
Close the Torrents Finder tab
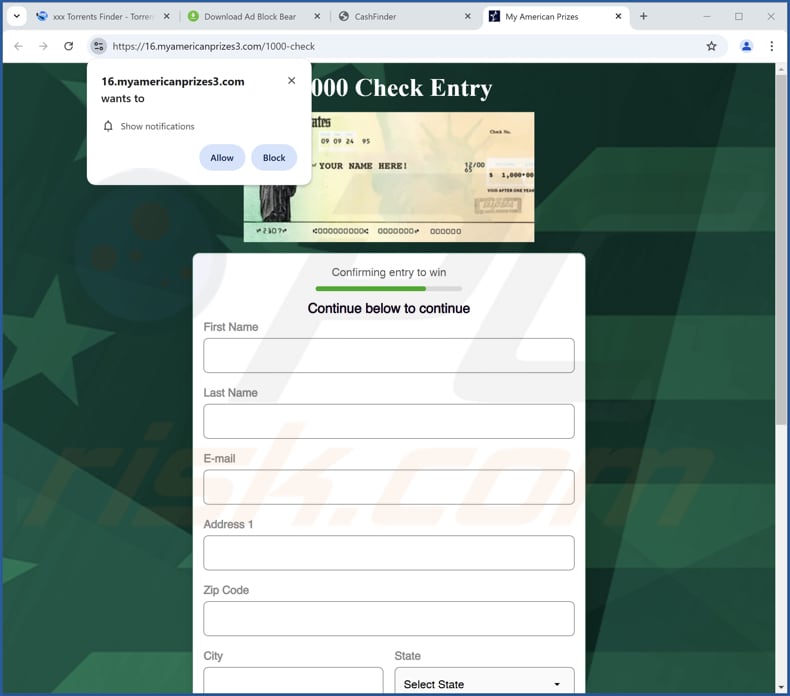166,16
